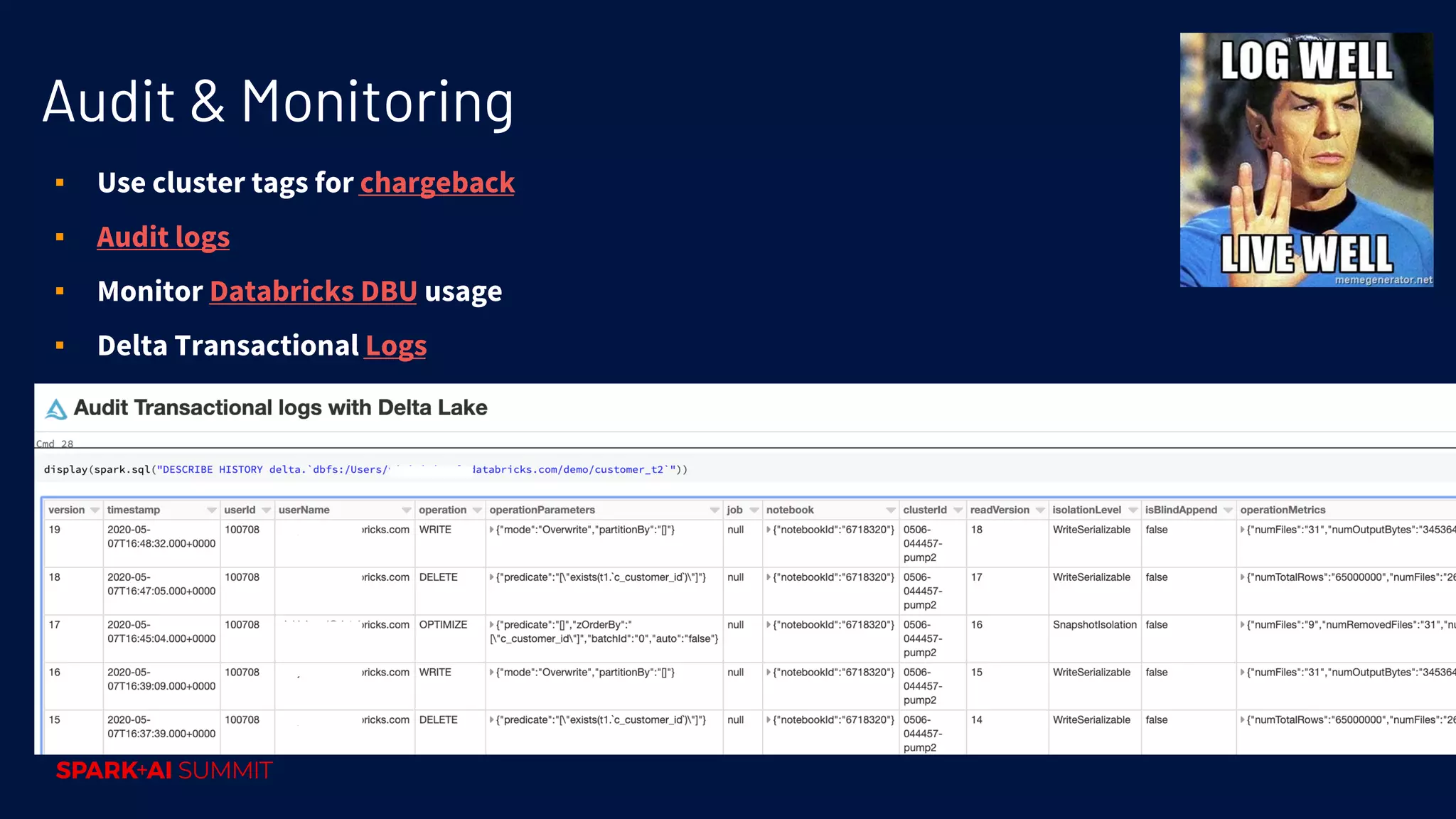Click the isBlindAppend column arrow icon
The image size is (1456, 819).
(1228, 510)
